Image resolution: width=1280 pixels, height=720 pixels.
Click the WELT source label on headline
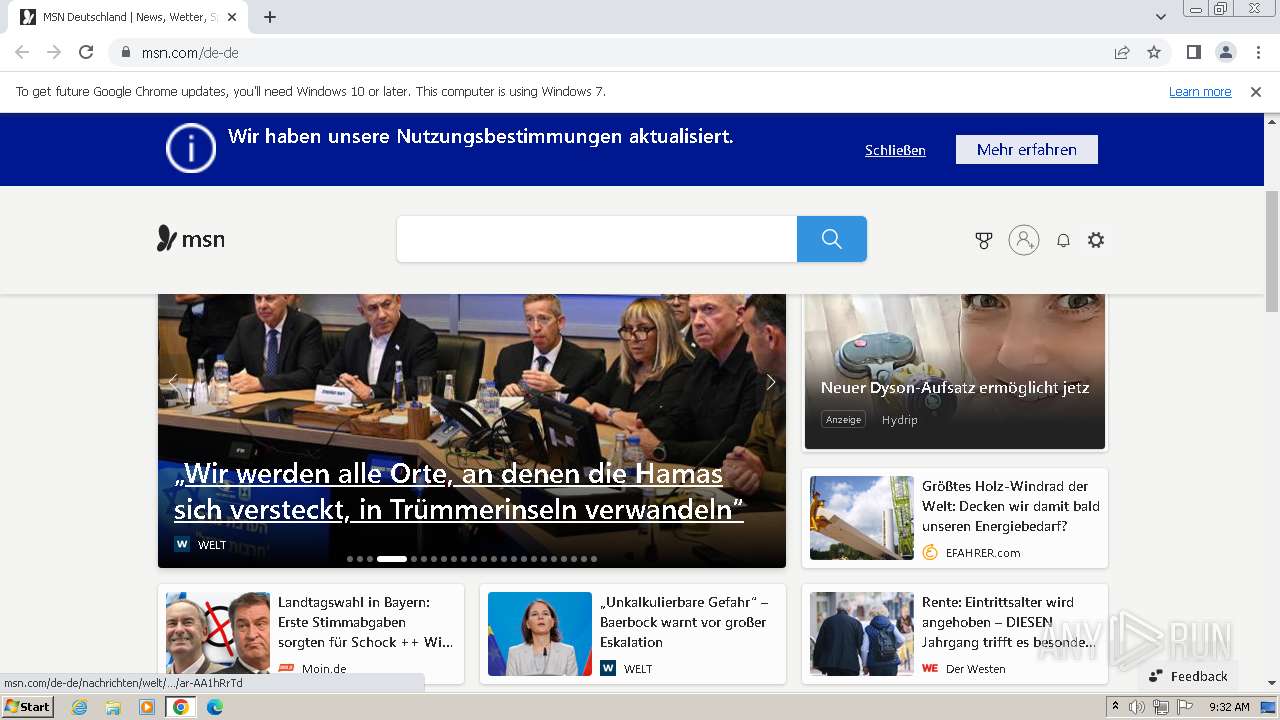212,545
